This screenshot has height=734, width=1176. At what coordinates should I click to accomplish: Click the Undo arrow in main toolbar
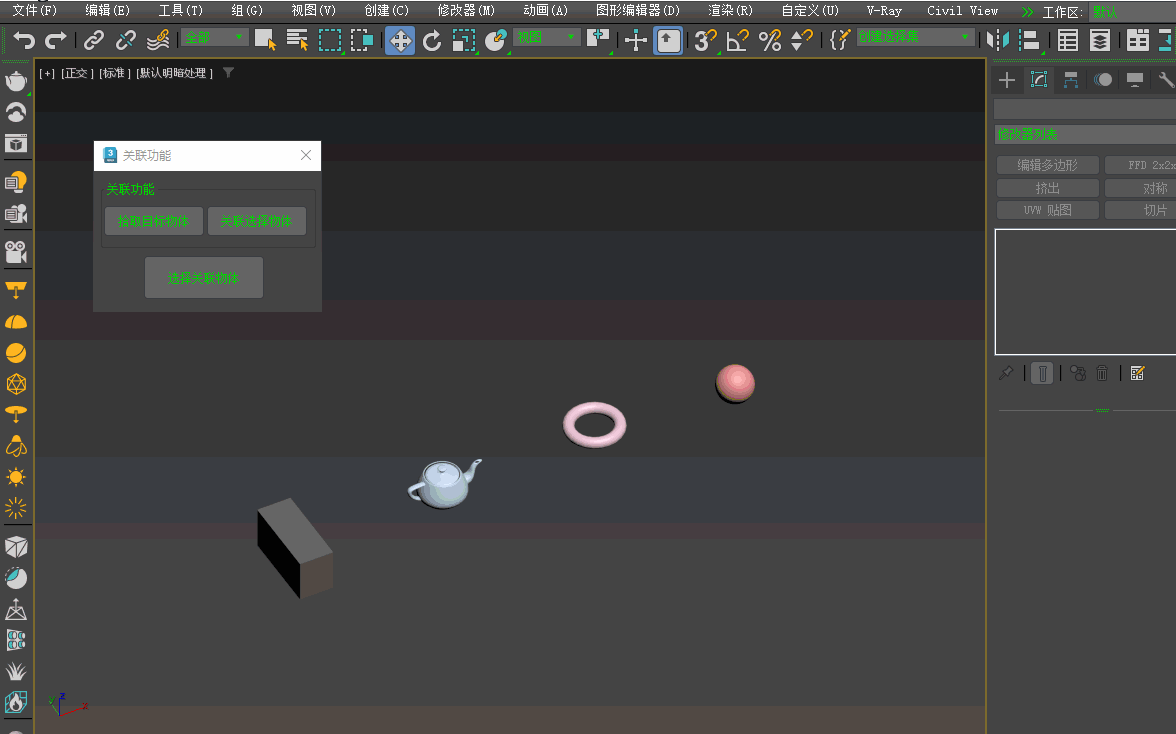(x=24, y=40)
